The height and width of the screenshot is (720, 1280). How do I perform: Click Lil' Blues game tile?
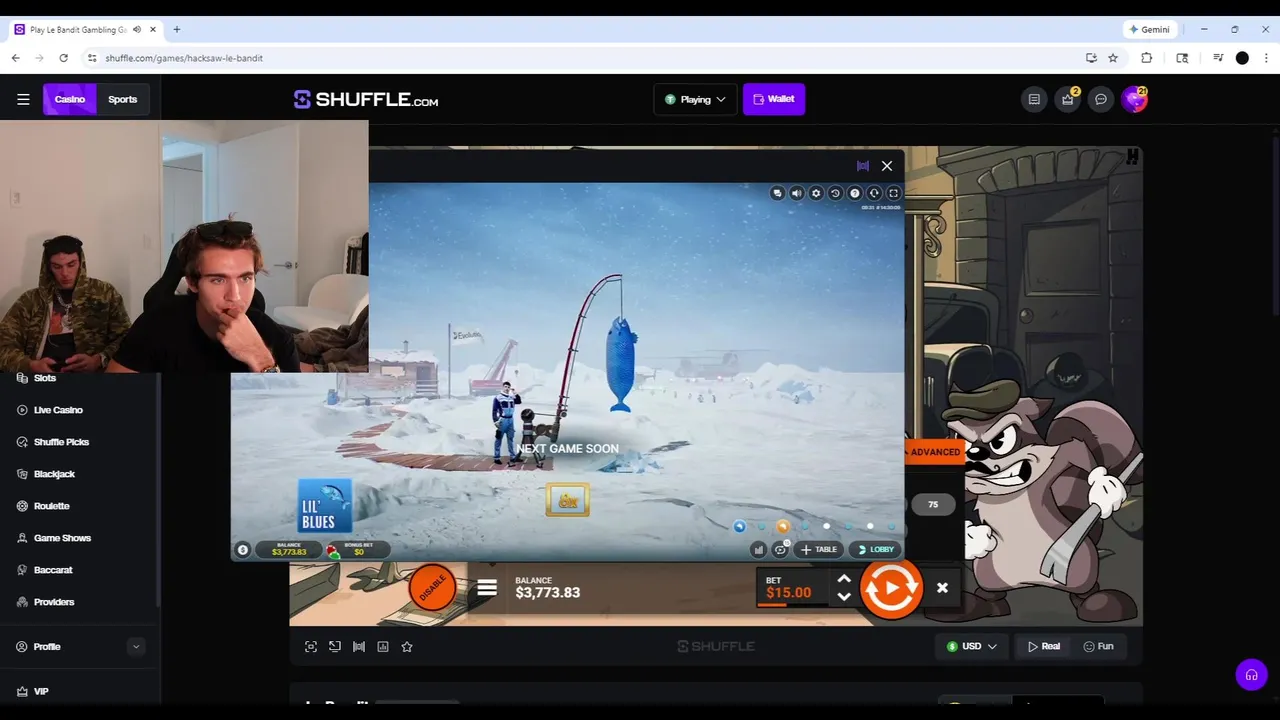[x=324, y=505]
